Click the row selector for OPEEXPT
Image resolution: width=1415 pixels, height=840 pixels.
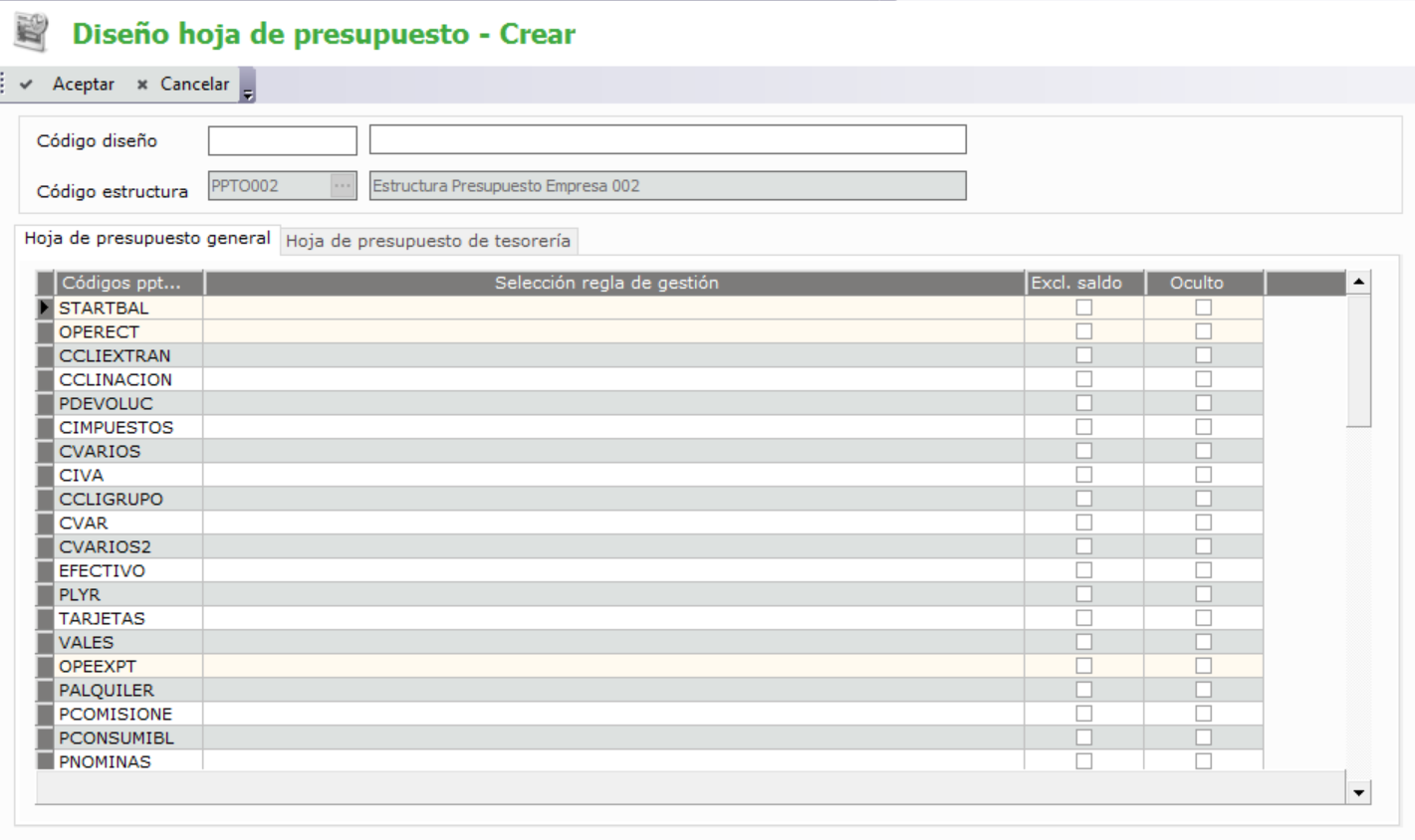[x=45, y=667]
